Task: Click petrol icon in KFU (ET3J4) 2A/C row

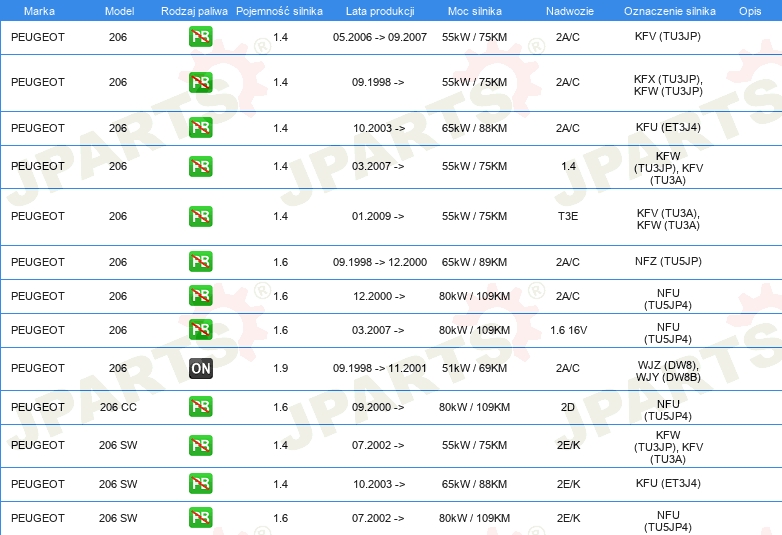Action: pyautogui.click(x=200, y=128)
